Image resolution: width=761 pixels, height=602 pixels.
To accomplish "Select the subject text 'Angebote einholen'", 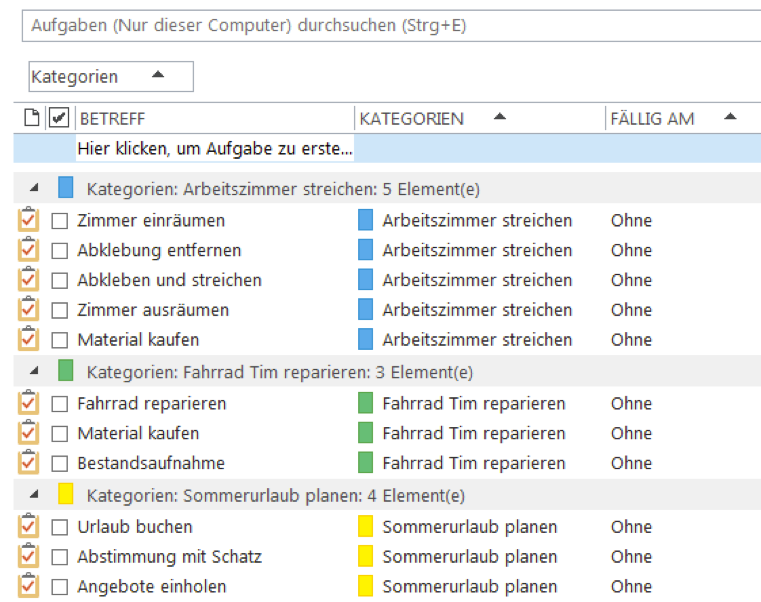I will [152, 586].
